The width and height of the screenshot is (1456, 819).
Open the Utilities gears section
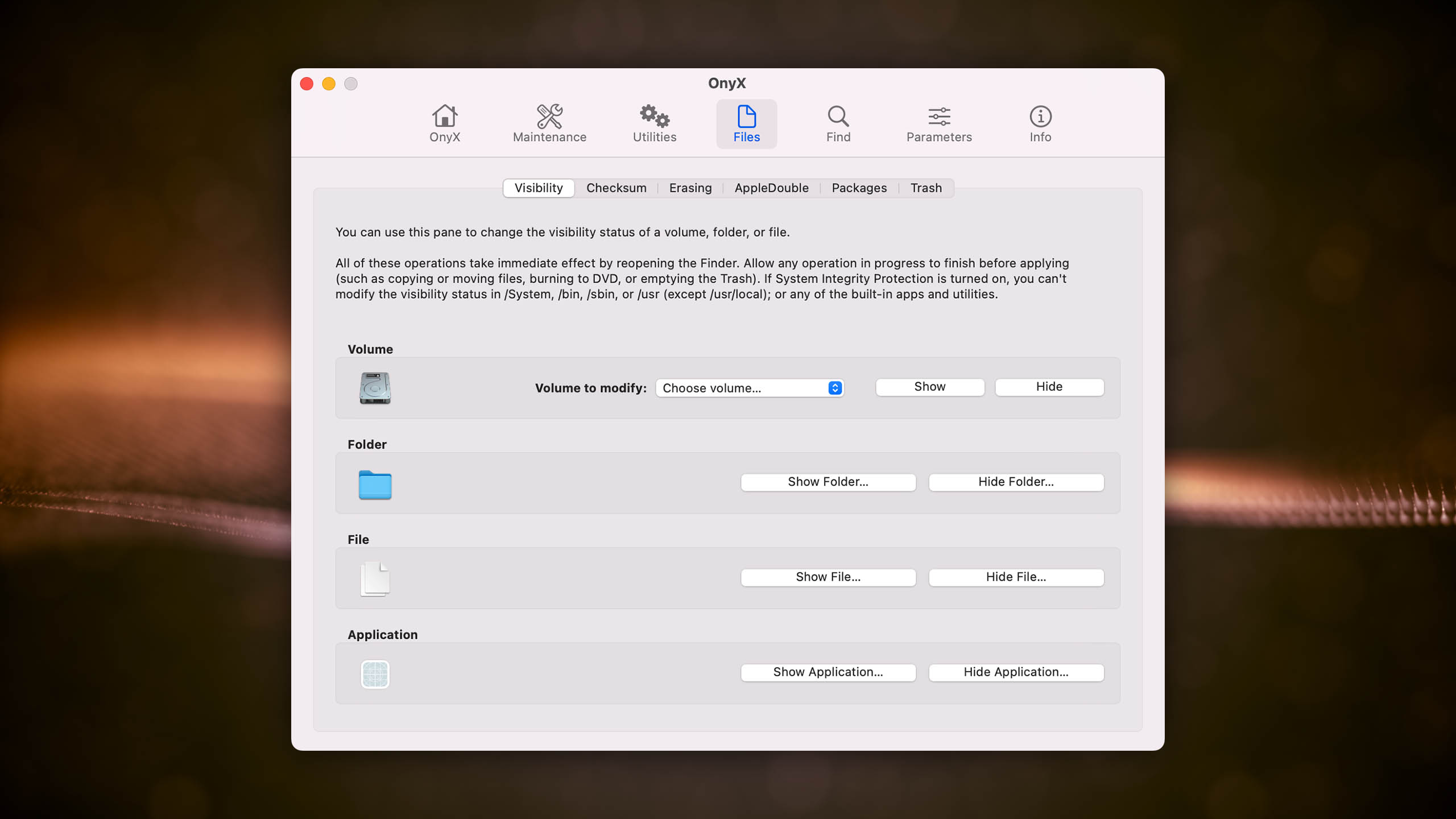[655, 124]
